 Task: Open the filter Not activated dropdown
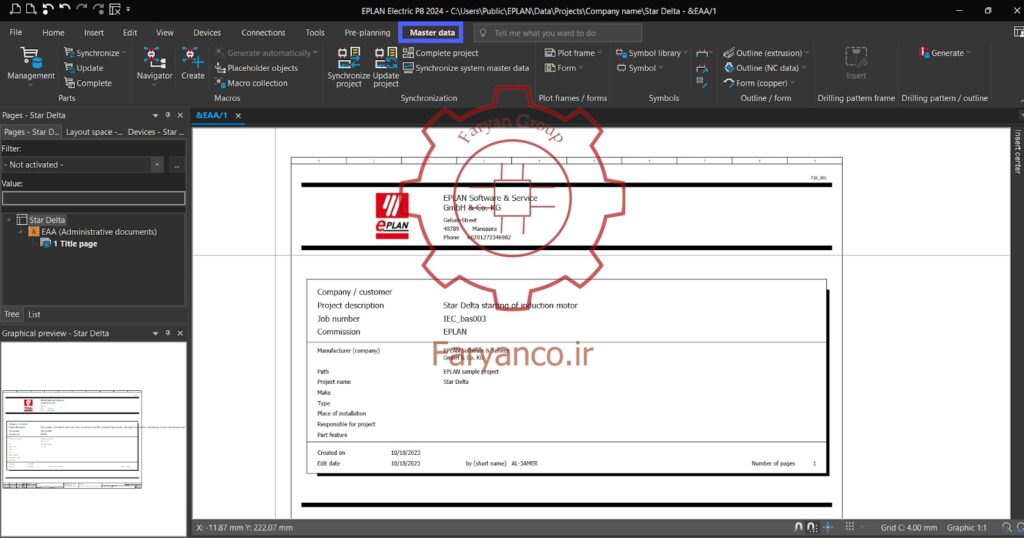157,165
